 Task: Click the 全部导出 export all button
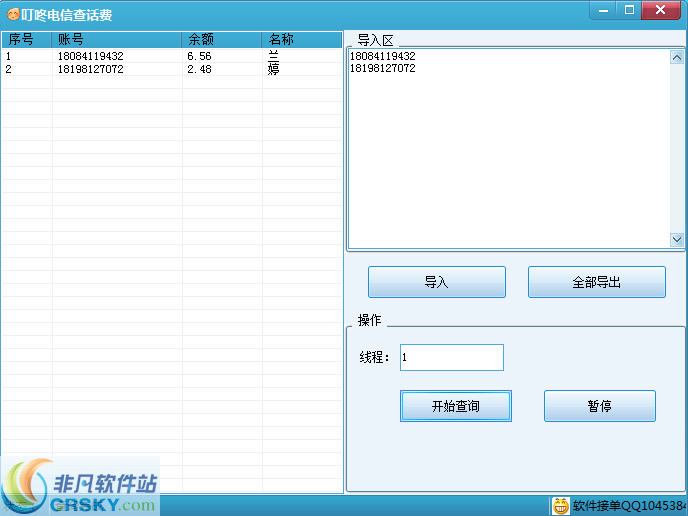(597, 282)
